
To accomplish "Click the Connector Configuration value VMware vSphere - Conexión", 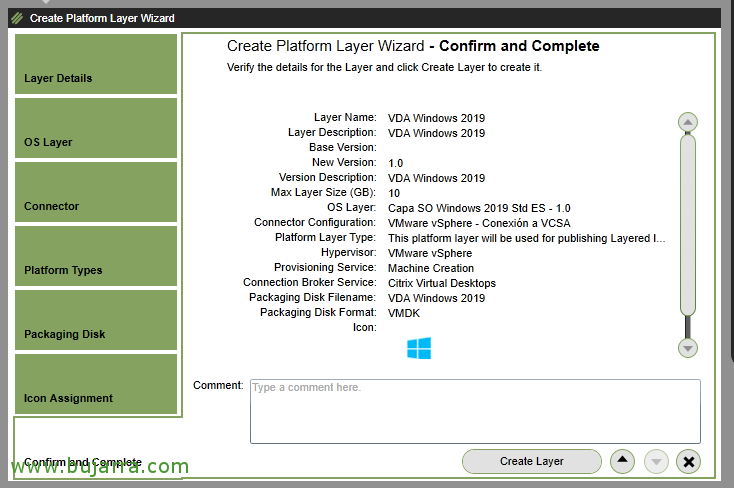I will click(x=479, y=223).
